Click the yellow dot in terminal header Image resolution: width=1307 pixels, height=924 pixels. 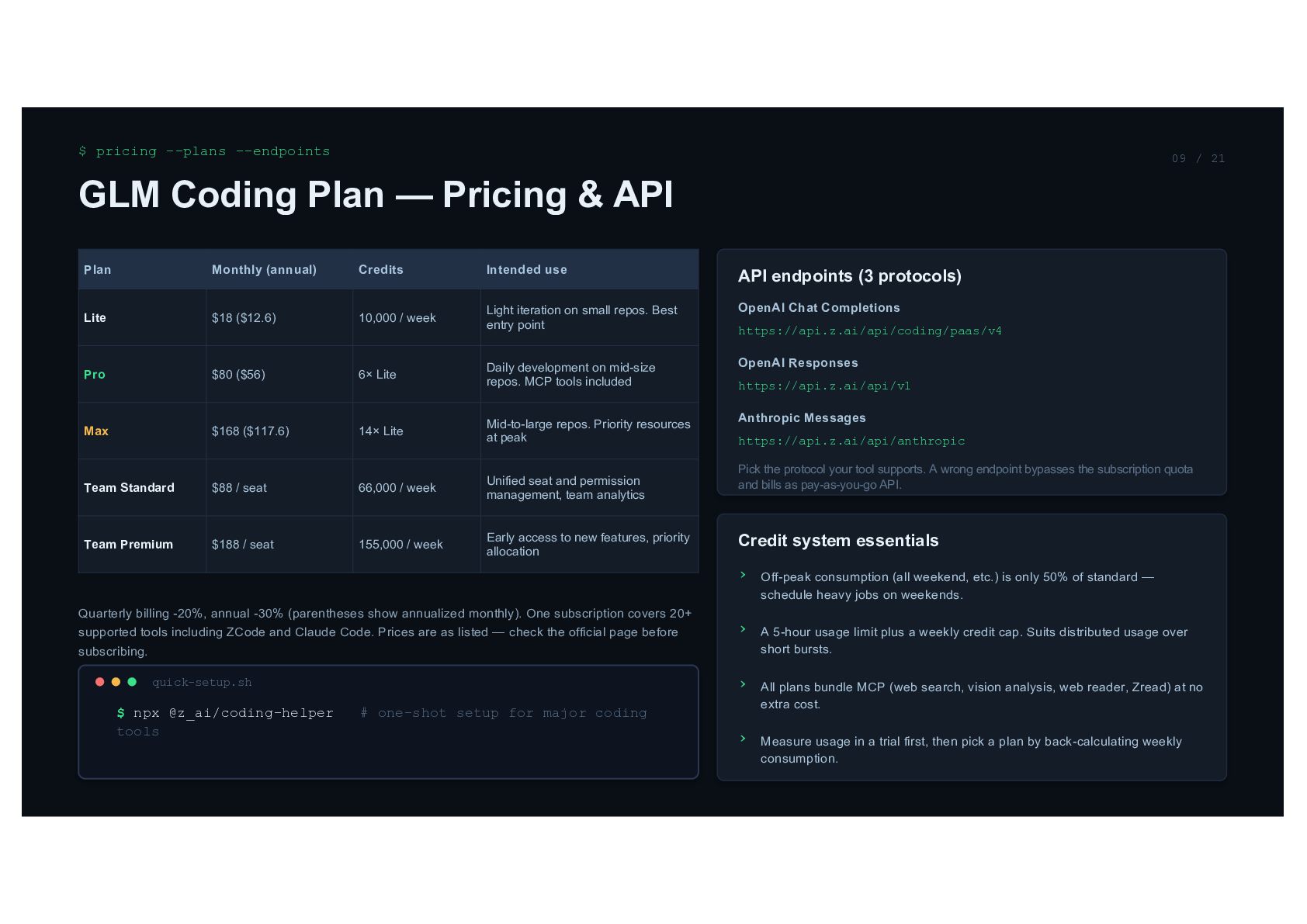pyautogui.click(x=116, y=682)
